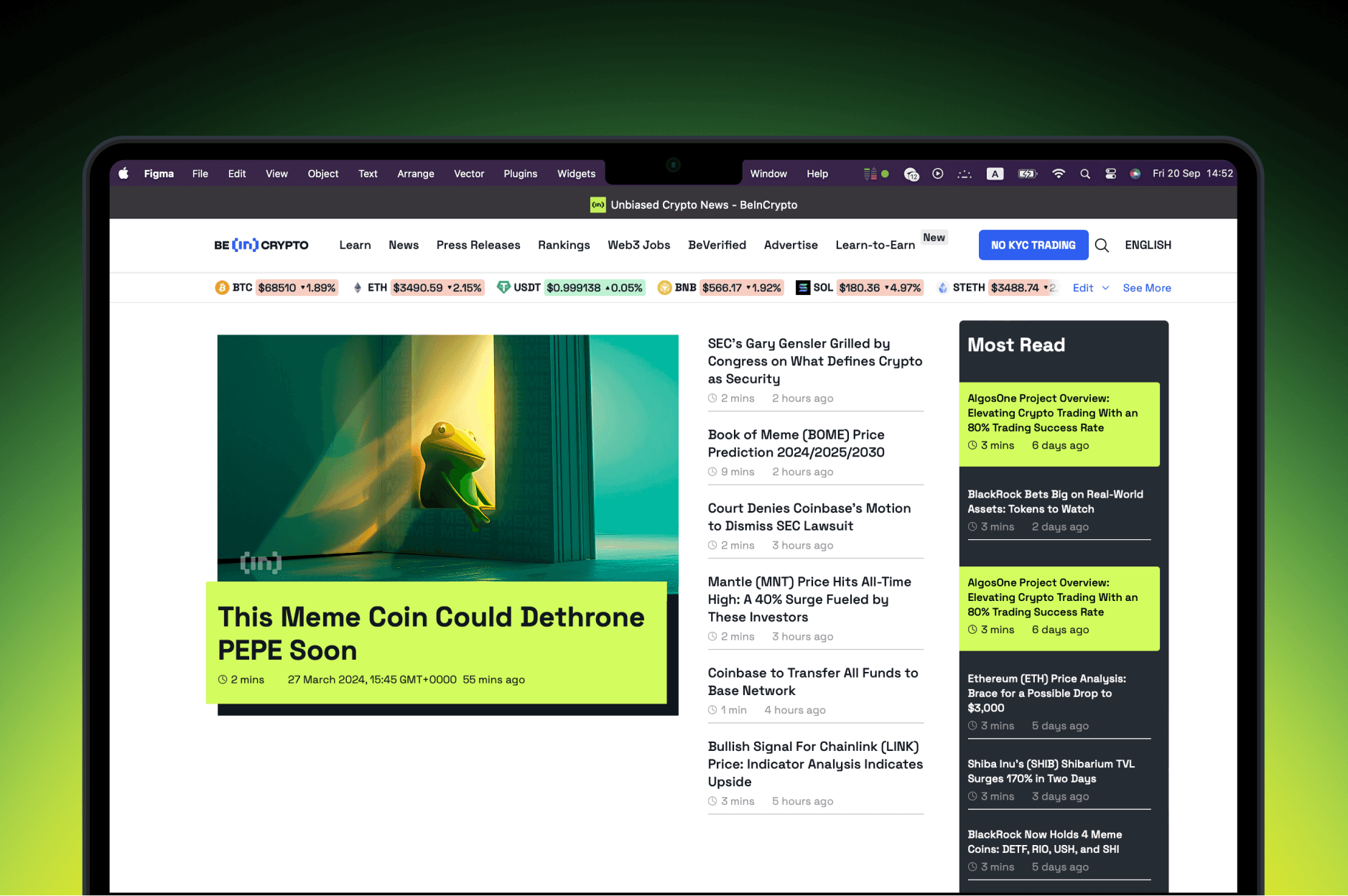Open Press Releases page
This screenshot has height=896, width=1348.
[478, 245]
